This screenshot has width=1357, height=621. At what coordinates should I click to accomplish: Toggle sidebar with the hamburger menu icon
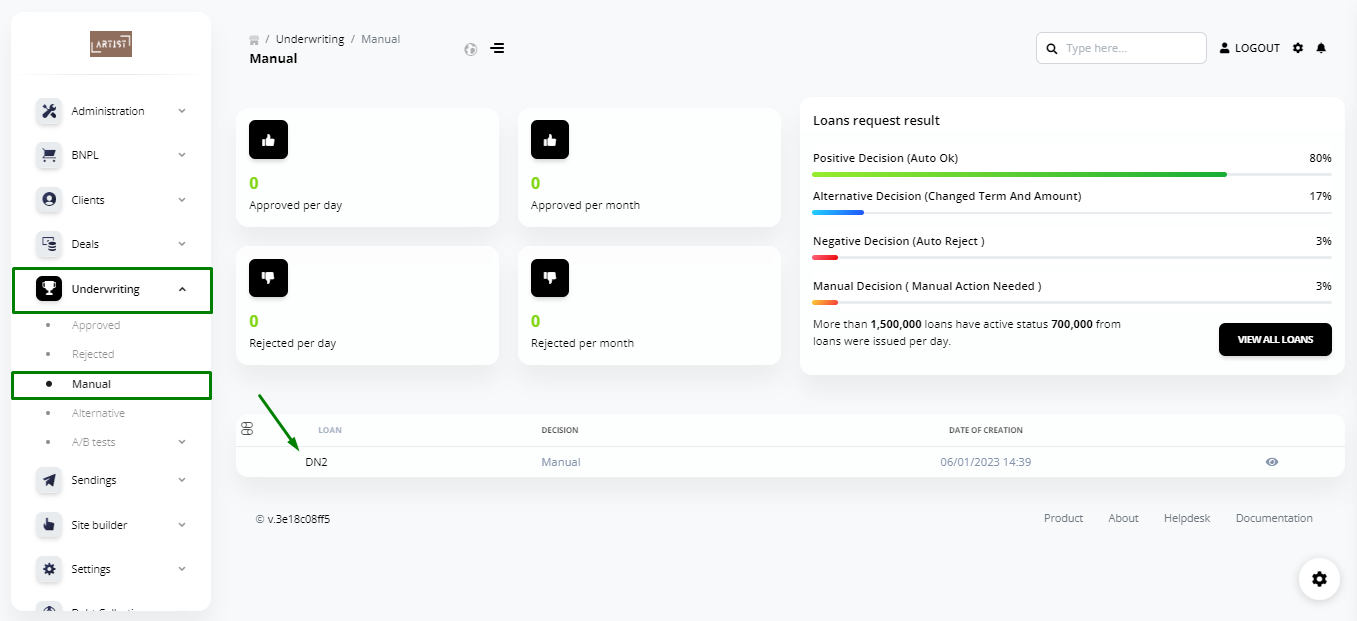(x=497, y=48)
